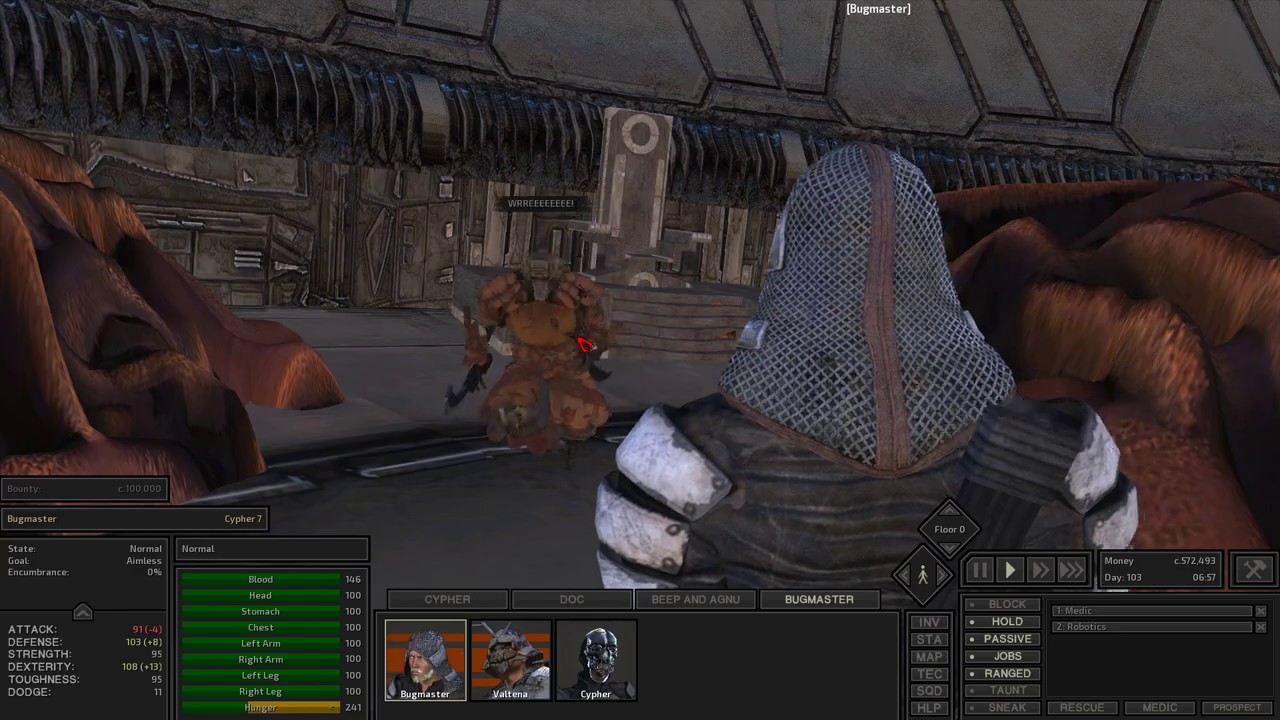1280x720 pixels.
Task: Click the DODGE stat row
Action: tap(84, 692)
